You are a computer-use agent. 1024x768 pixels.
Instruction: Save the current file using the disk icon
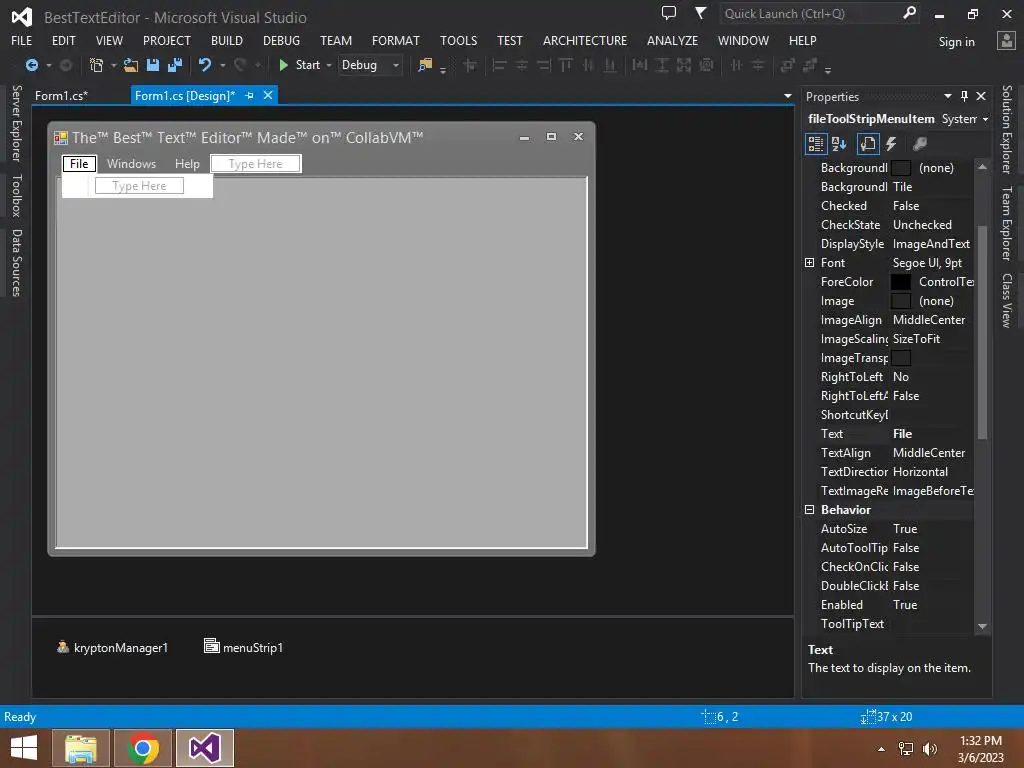click(x=153, y=65)
